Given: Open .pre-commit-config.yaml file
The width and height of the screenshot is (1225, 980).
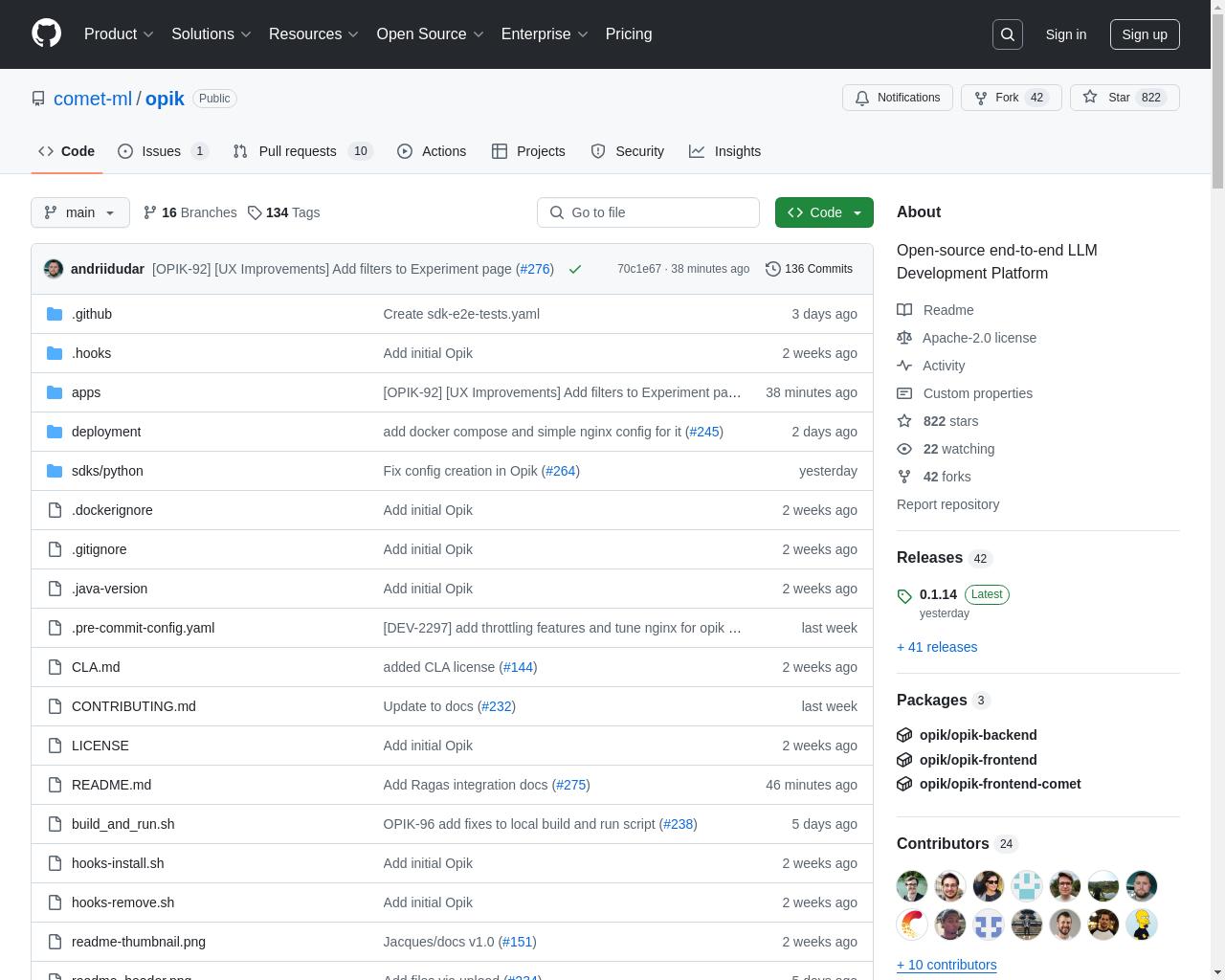Looking at the screenshot, I should pyautogui.click(x=143, y=628).
